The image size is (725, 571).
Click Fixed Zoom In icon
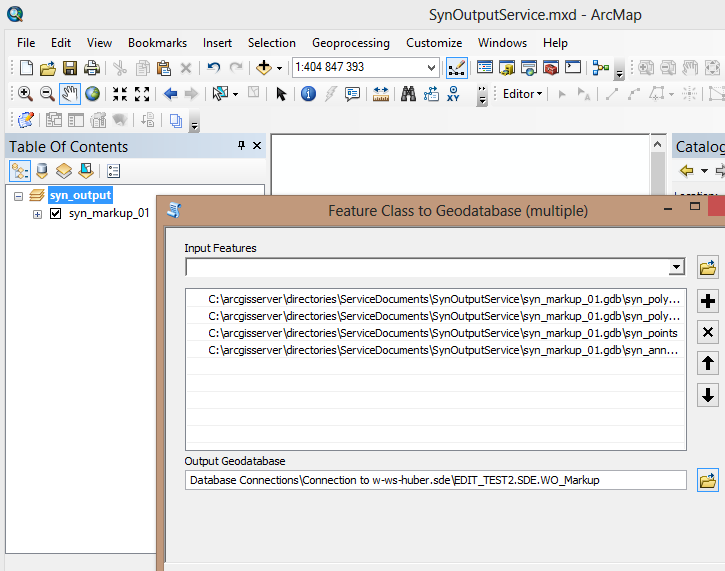120,94
